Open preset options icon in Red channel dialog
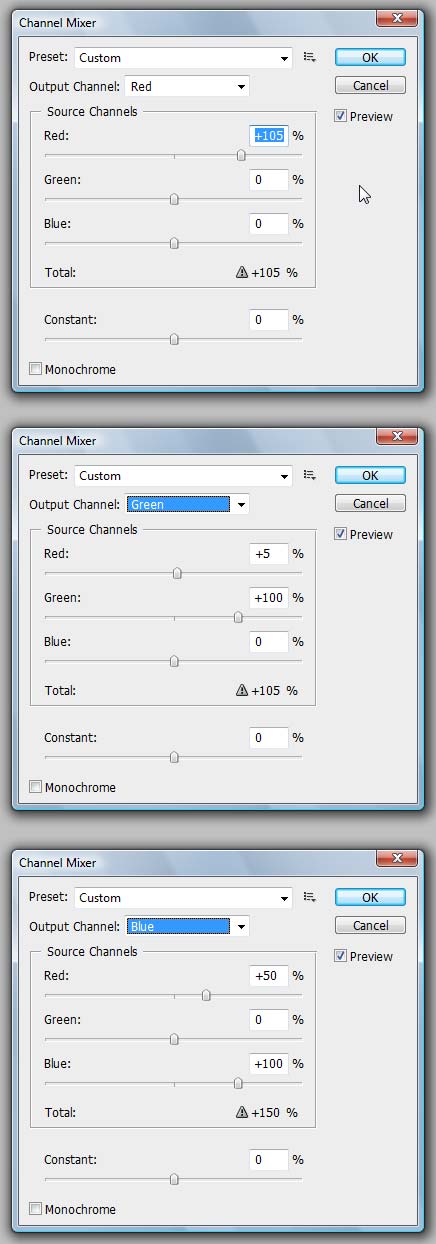This screenshot has height=1244, width=436. (x=310, y=58)
